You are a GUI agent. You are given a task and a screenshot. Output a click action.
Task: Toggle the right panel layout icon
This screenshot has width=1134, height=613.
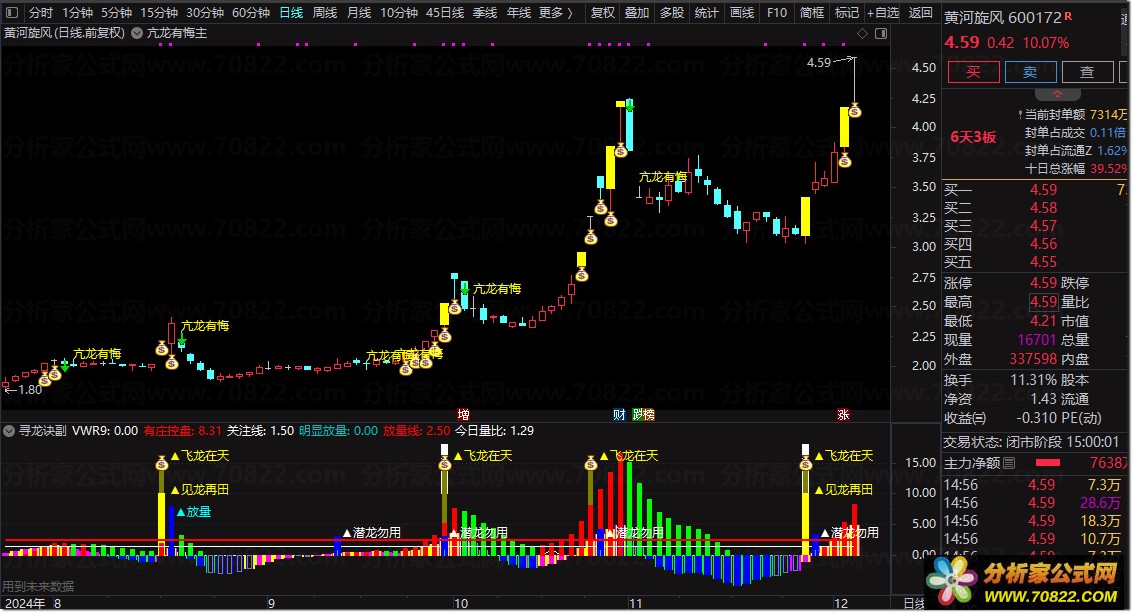click(881, 33)
